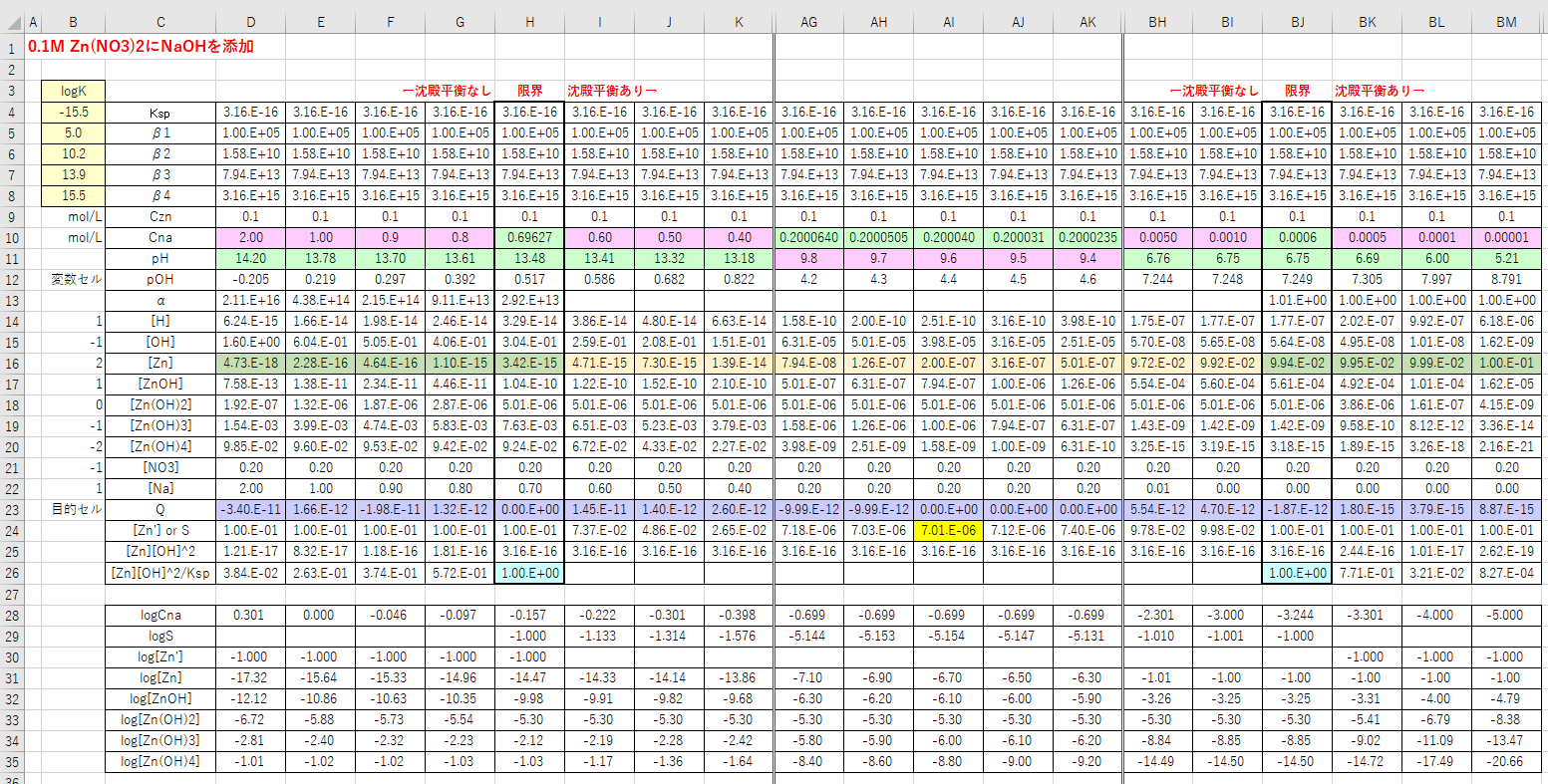Viewport: 1548px width, 784px height.
Task: Select the logCna row label
Action: pyautogui.click(x=160, y=615)
